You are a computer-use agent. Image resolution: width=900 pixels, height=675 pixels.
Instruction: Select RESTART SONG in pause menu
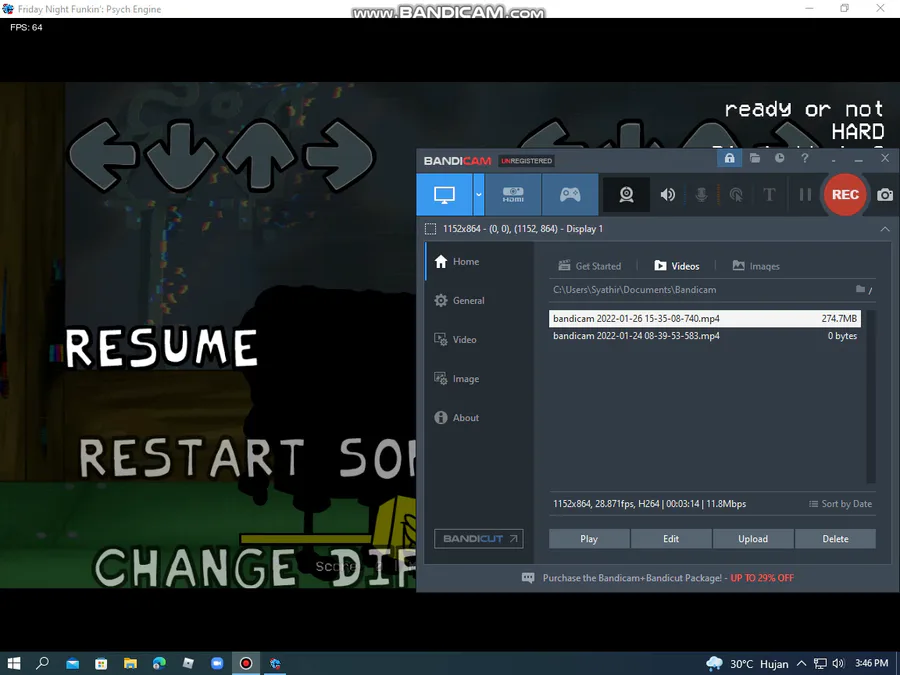click(x=247, y=457)
